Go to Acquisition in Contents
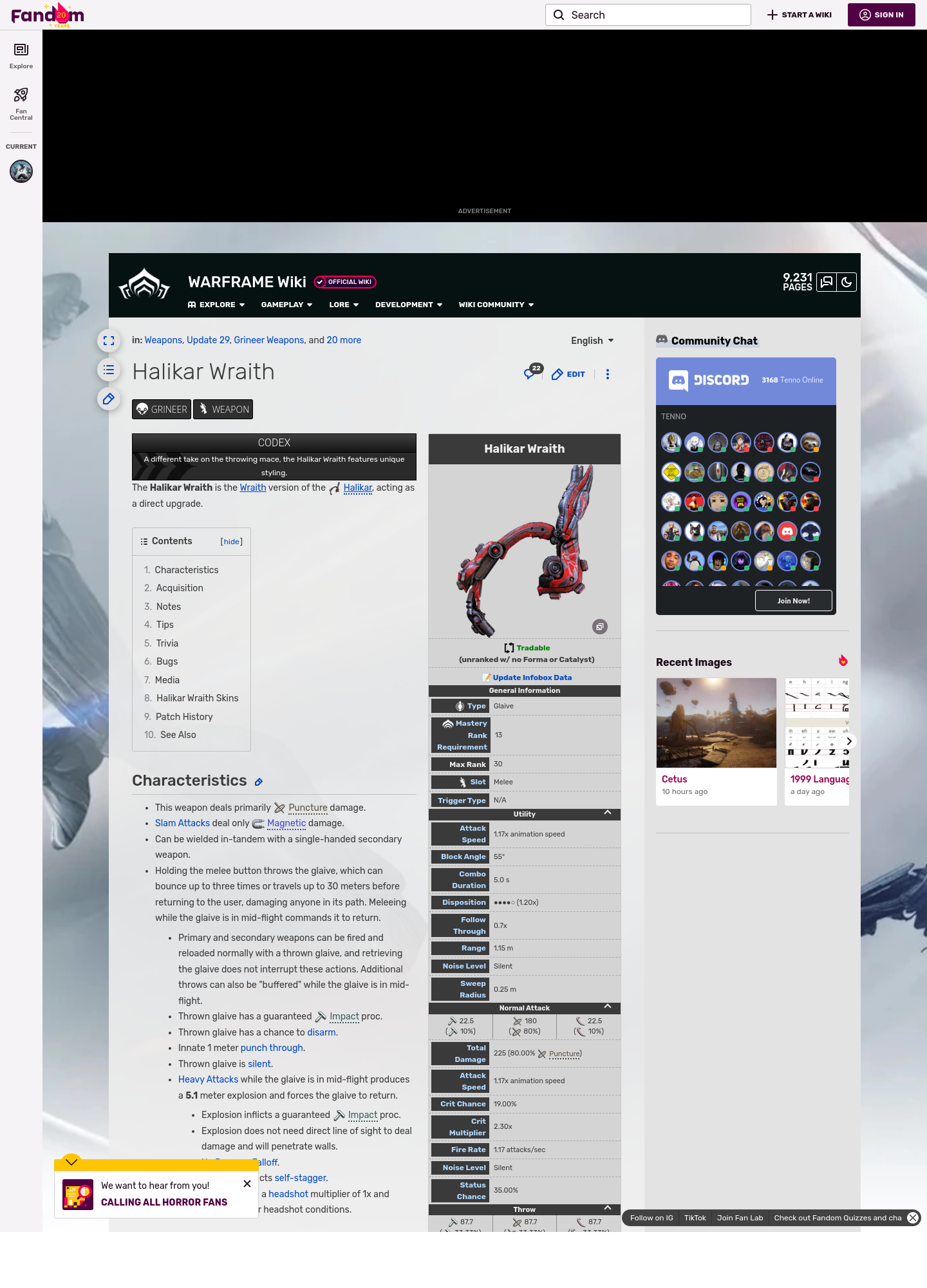 click(180, 588)
